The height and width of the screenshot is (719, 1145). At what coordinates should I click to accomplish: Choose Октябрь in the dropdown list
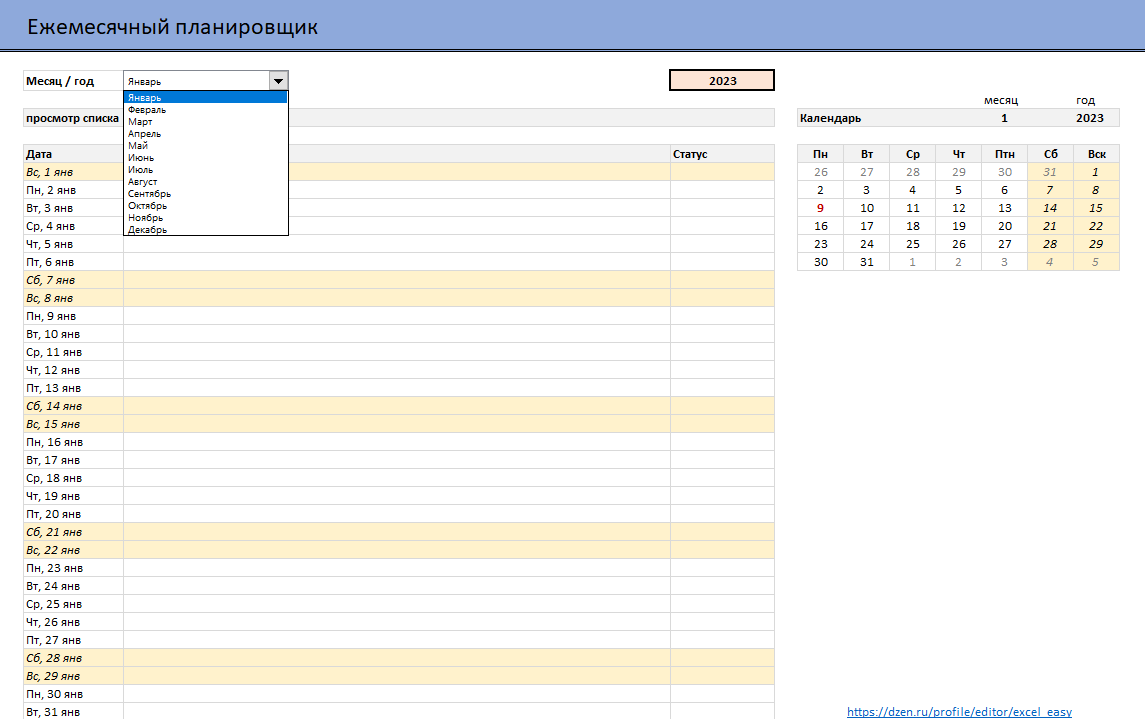[205, 206]
